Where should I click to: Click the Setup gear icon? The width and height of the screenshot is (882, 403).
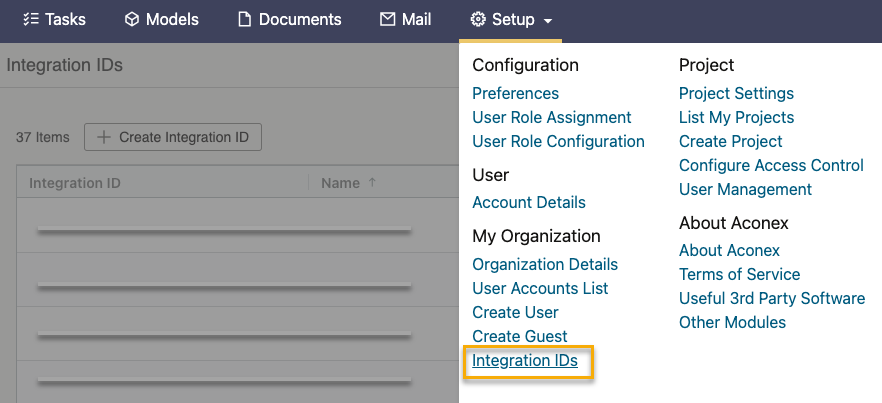(x=478, y=20)
